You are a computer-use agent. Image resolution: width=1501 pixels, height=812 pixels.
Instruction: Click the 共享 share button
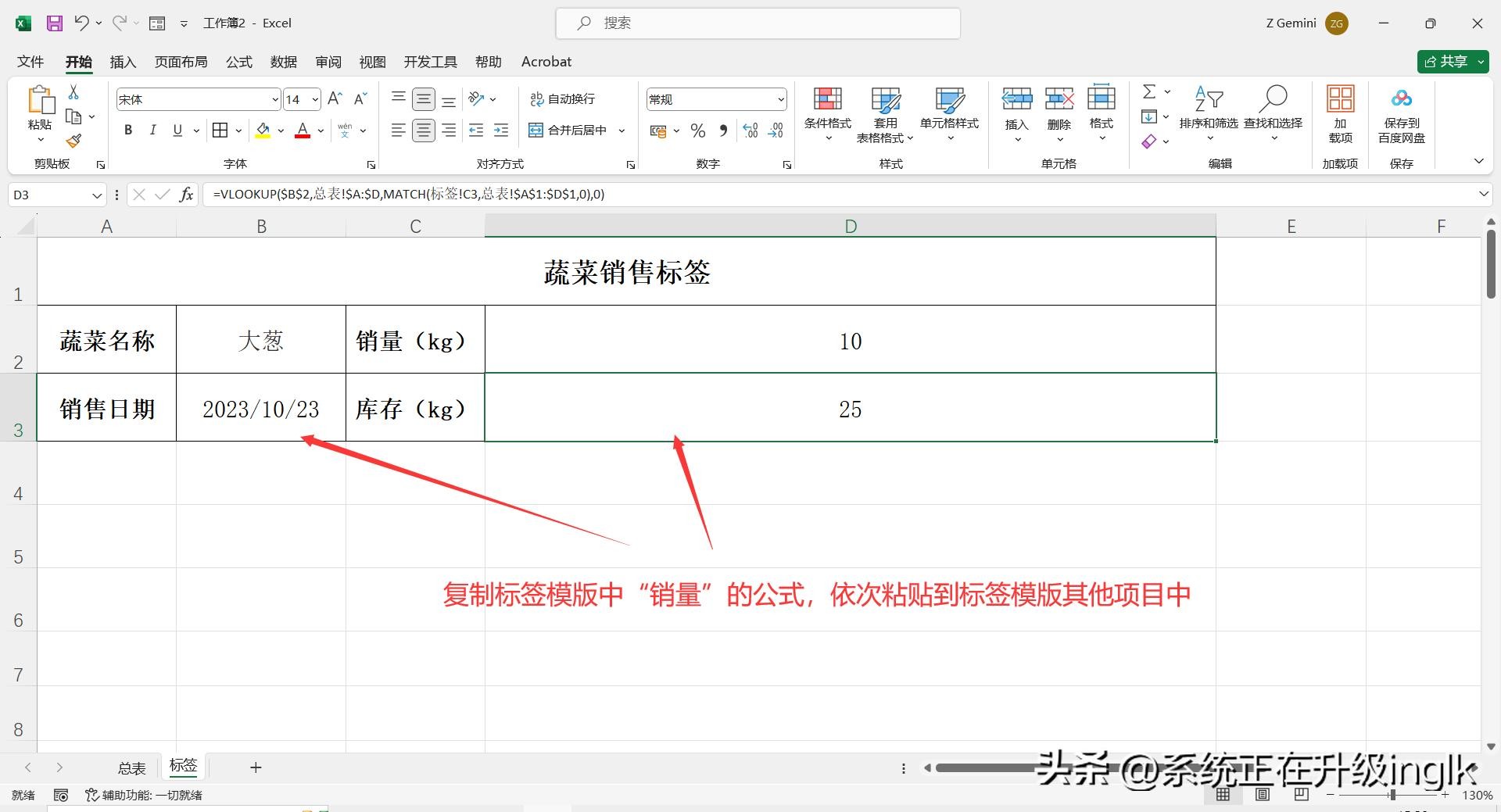(x=1446, y=62)
